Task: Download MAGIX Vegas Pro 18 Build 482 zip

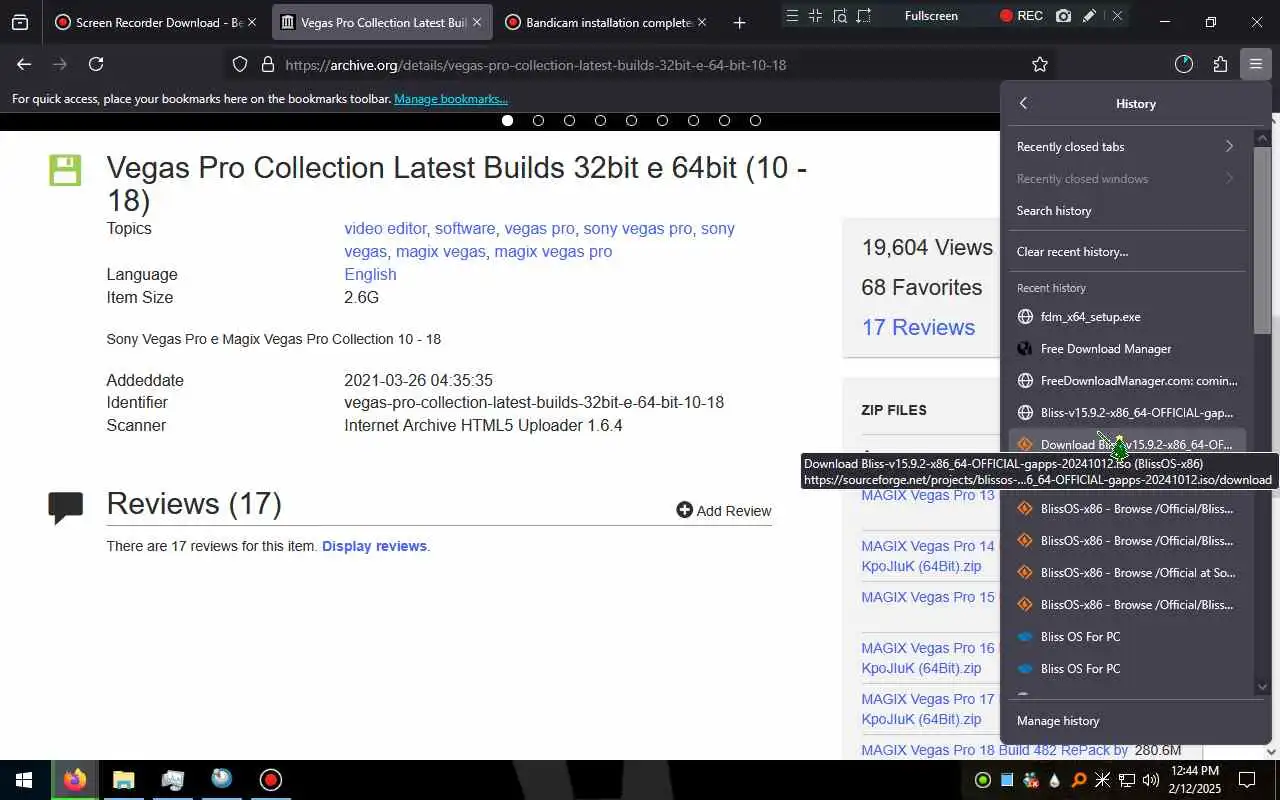Action: point(994,750)
